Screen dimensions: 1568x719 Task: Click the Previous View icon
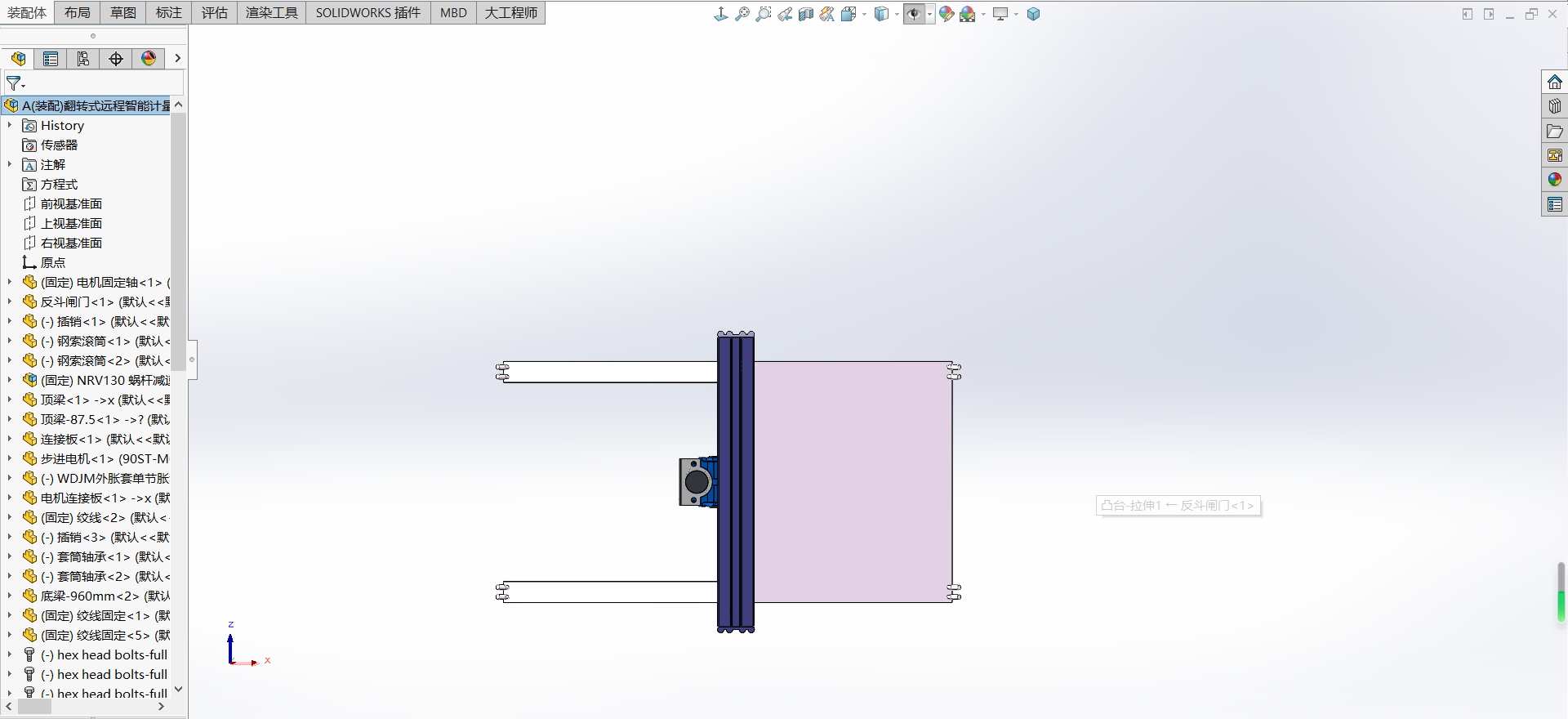tap(784, 14)
